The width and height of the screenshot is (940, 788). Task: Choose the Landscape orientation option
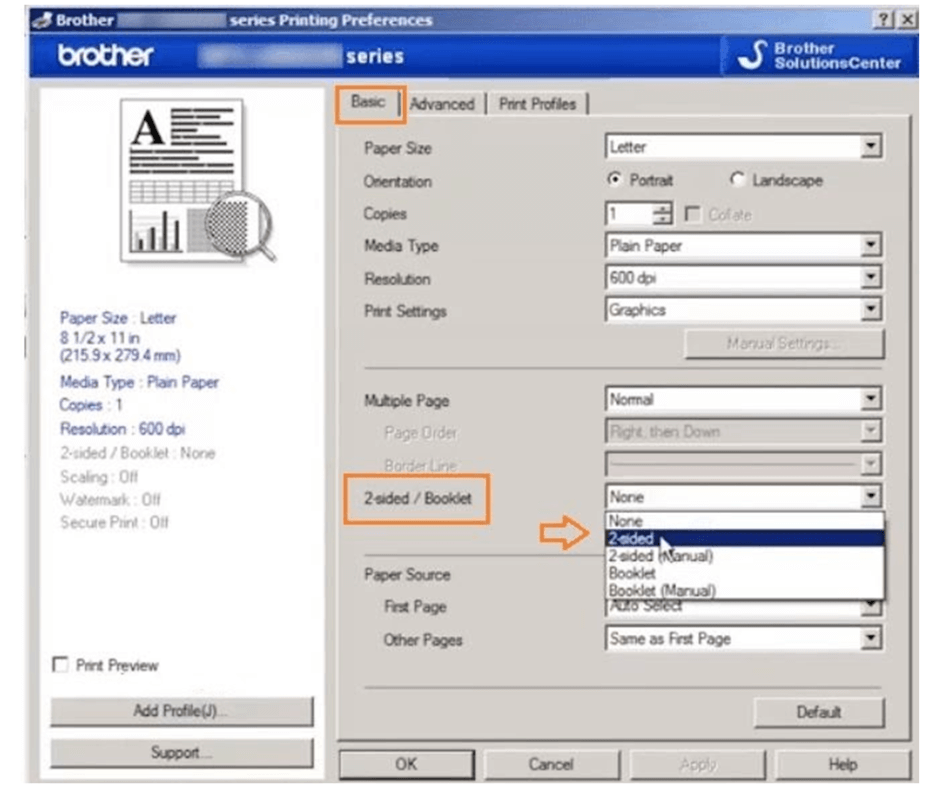[x=738, y=180]
